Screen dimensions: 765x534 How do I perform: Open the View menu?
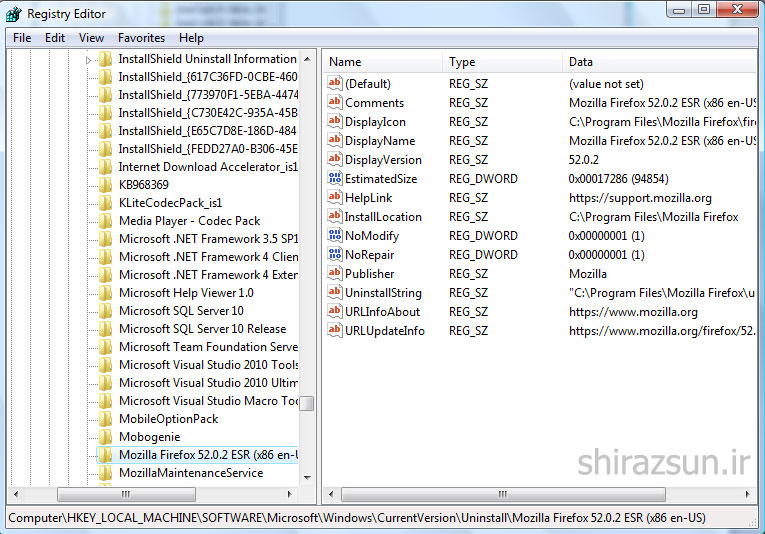(91, 38)
